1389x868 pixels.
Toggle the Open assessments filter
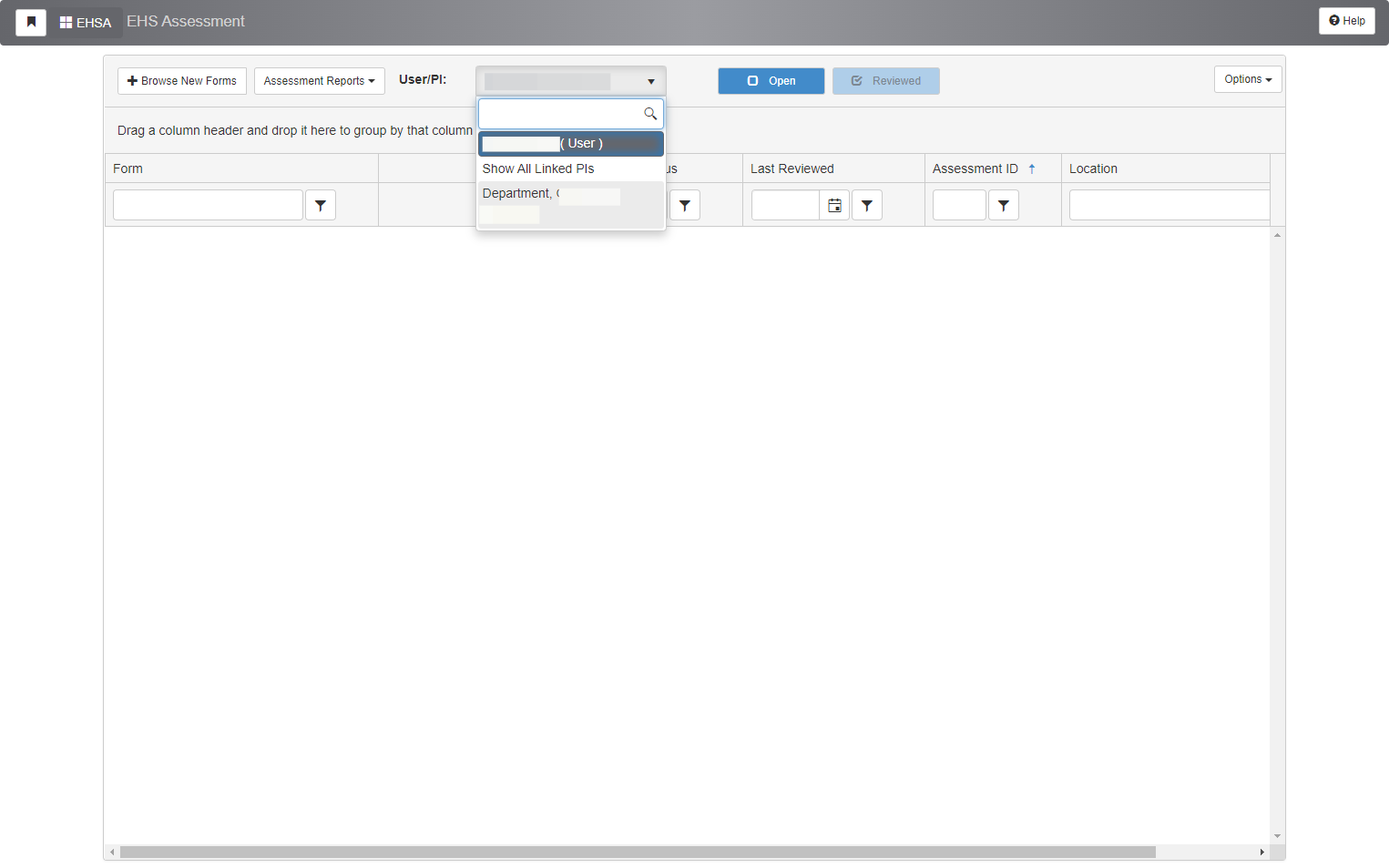771,81
